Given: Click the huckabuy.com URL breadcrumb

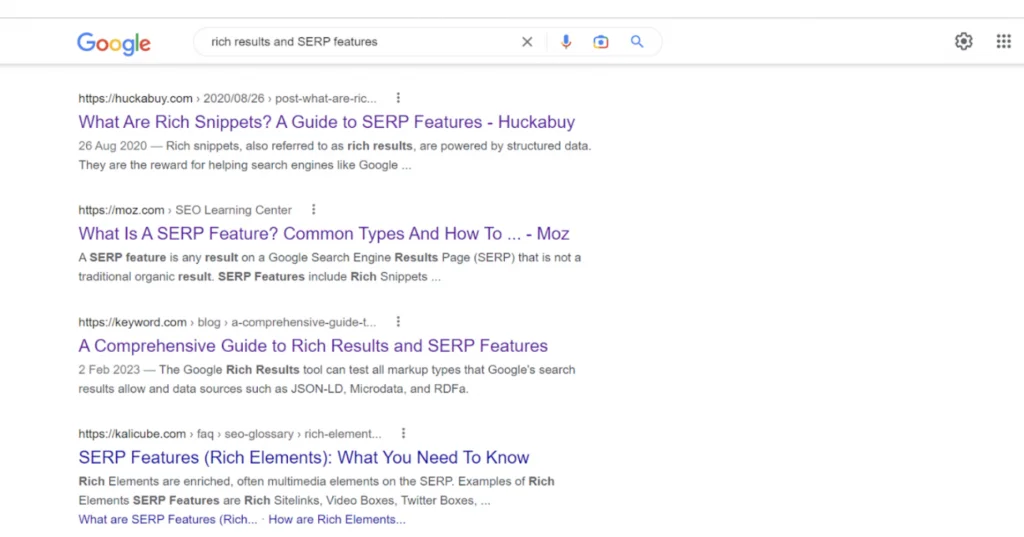Looking at the screenshot, I should pos(227,99).
